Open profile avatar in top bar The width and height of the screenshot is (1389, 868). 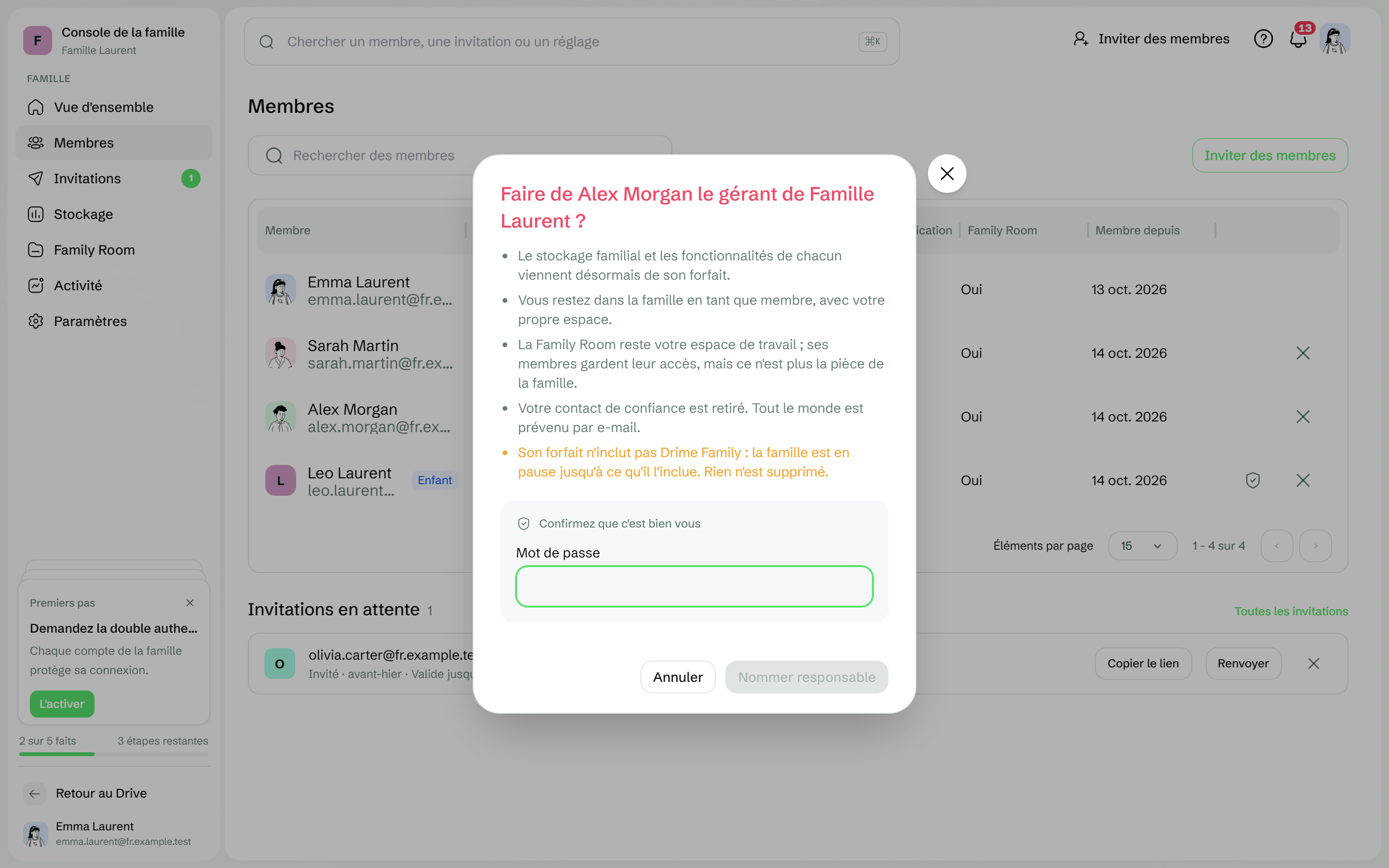click(x=1335, y=39)
